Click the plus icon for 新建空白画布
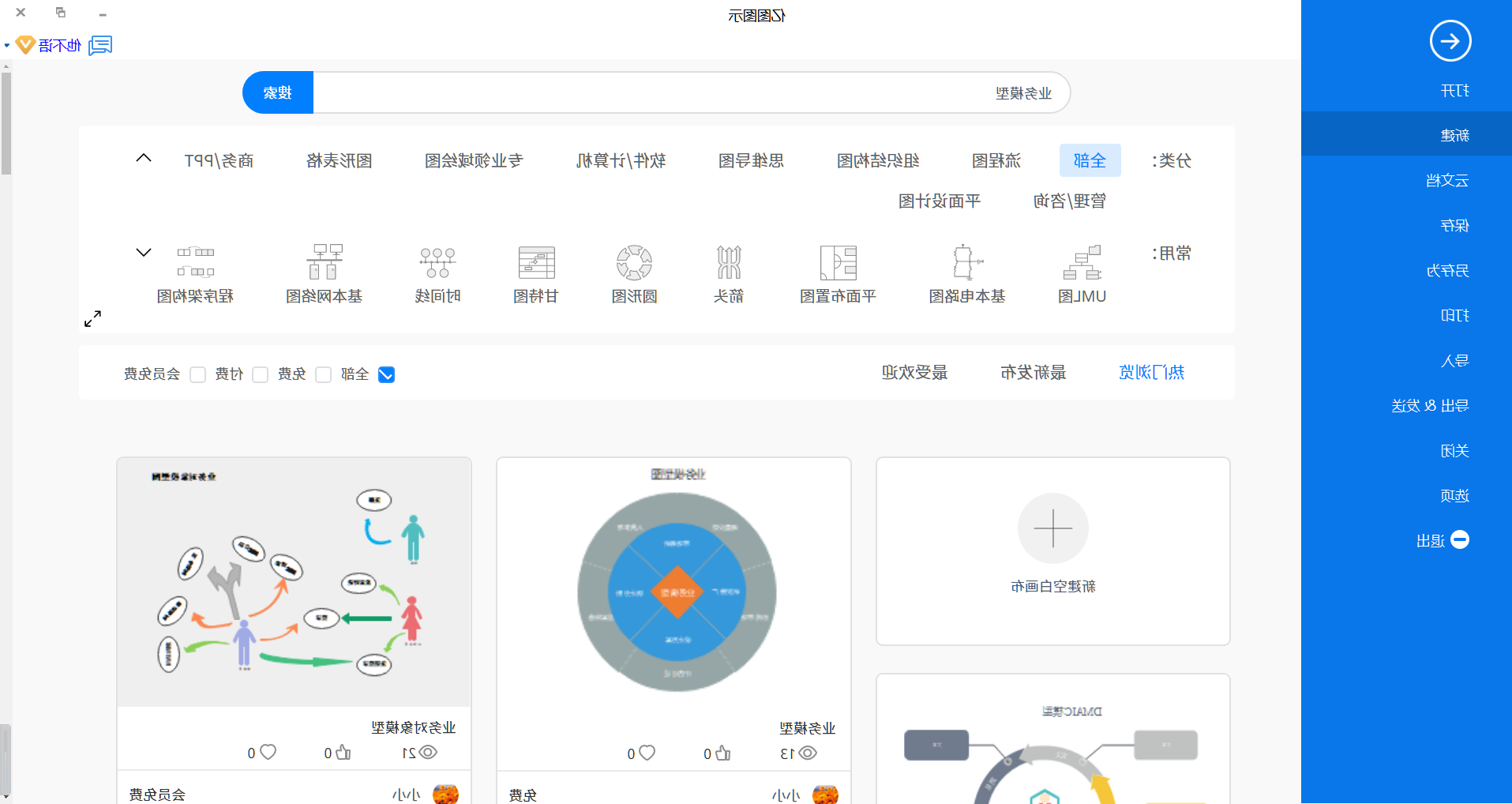The width and height of the screenshot is (1512, 804). click(x=1053, y=528)
